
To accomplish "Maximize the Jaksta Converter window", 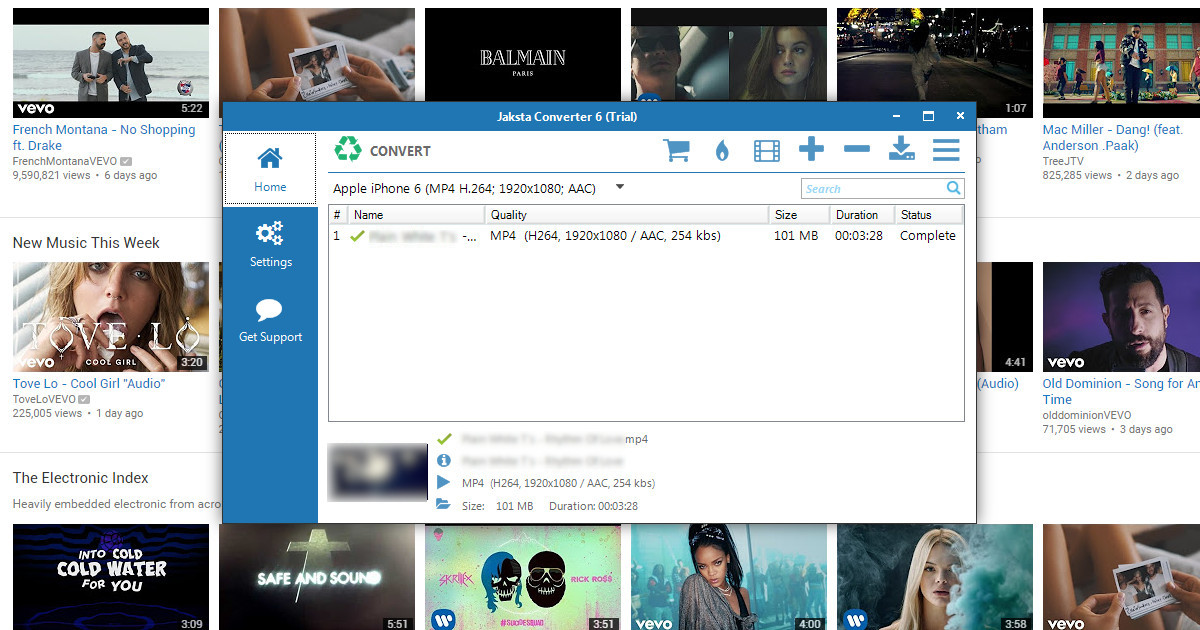I will click(x=928, y=116).
